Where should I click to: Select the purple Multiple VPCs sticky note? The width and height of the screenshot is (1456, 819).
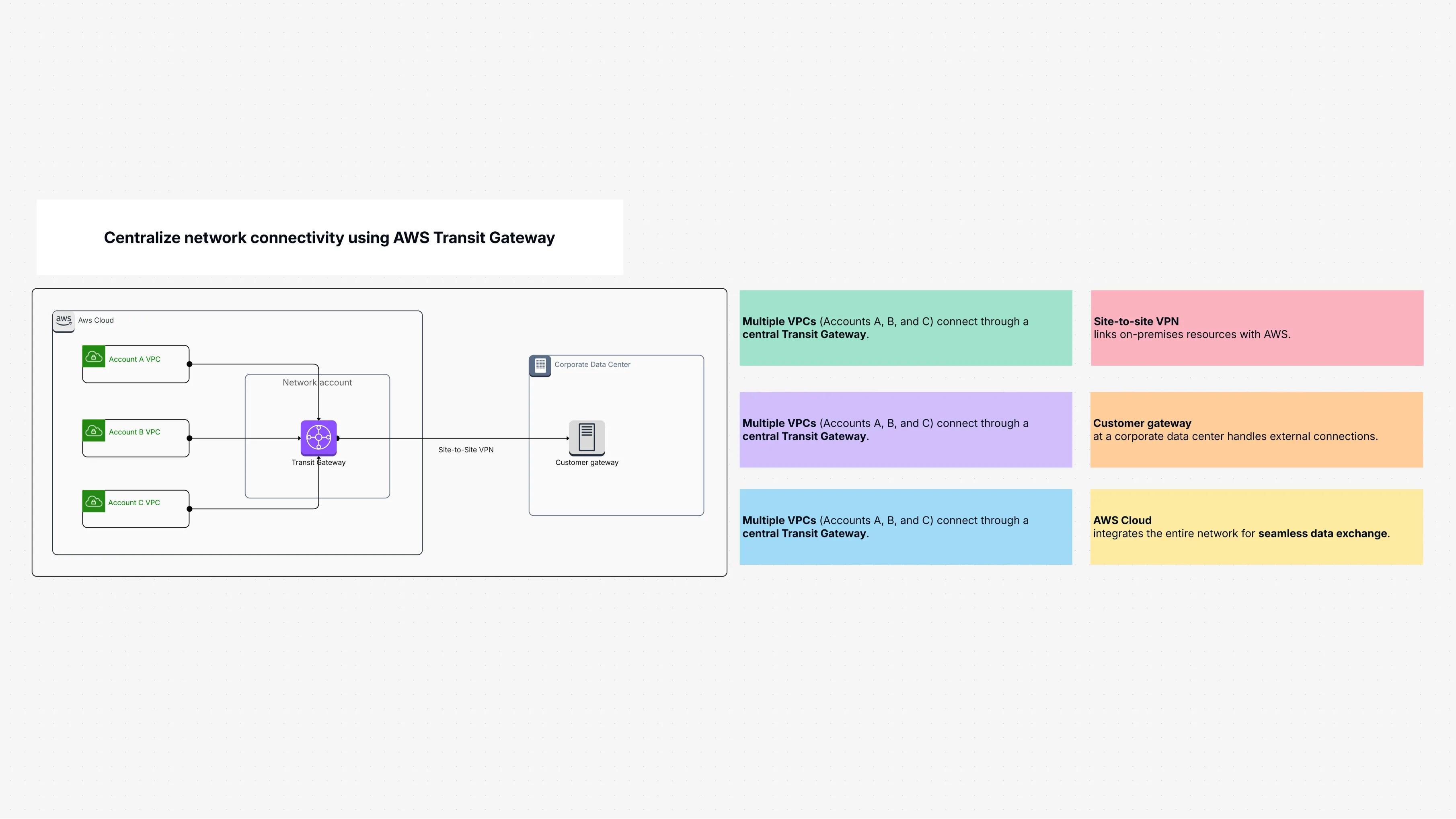(x=906, y=429)
